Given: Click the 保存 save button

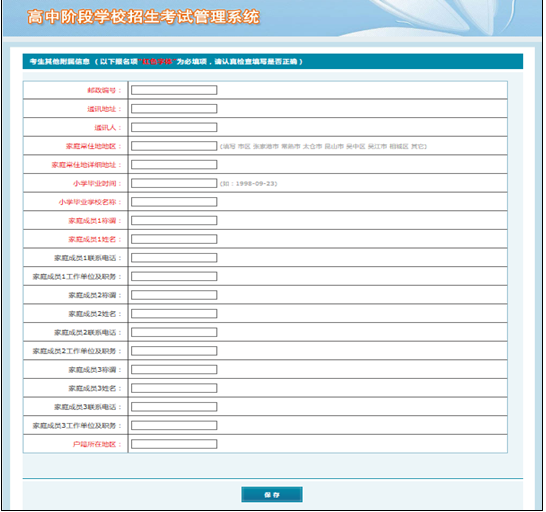Looking at the screenshot, I should click(272, 495).
